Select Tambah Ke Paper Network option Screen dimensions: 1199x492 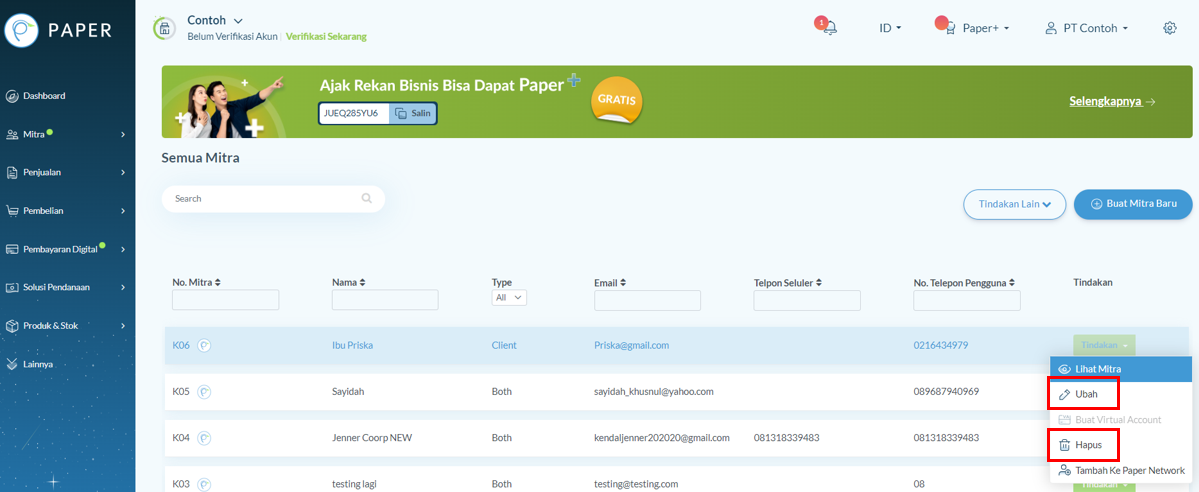tap(1120, 471)
